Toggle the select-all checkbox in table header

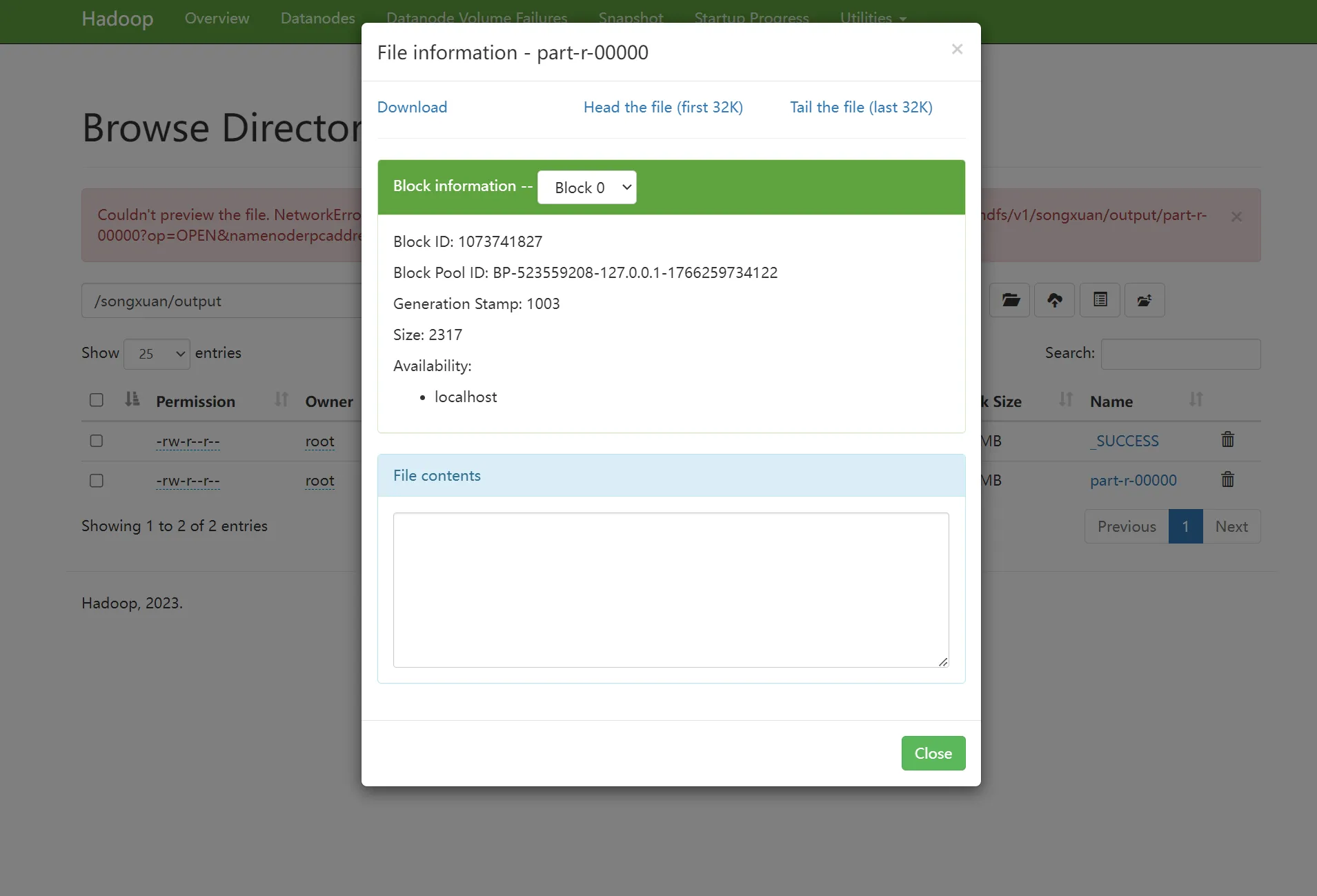coord(97,400)
